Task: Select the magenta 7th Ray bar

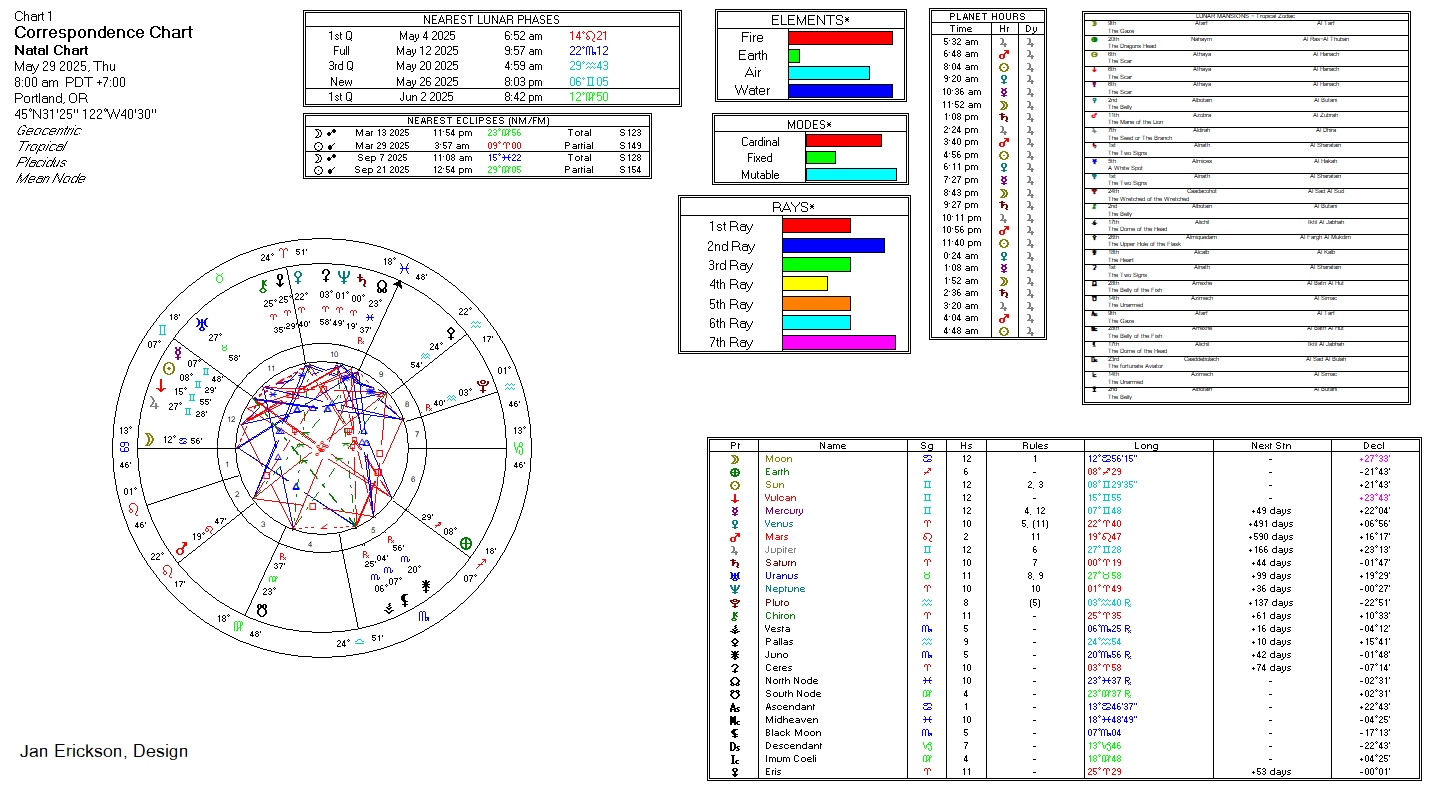Action: 838,343
